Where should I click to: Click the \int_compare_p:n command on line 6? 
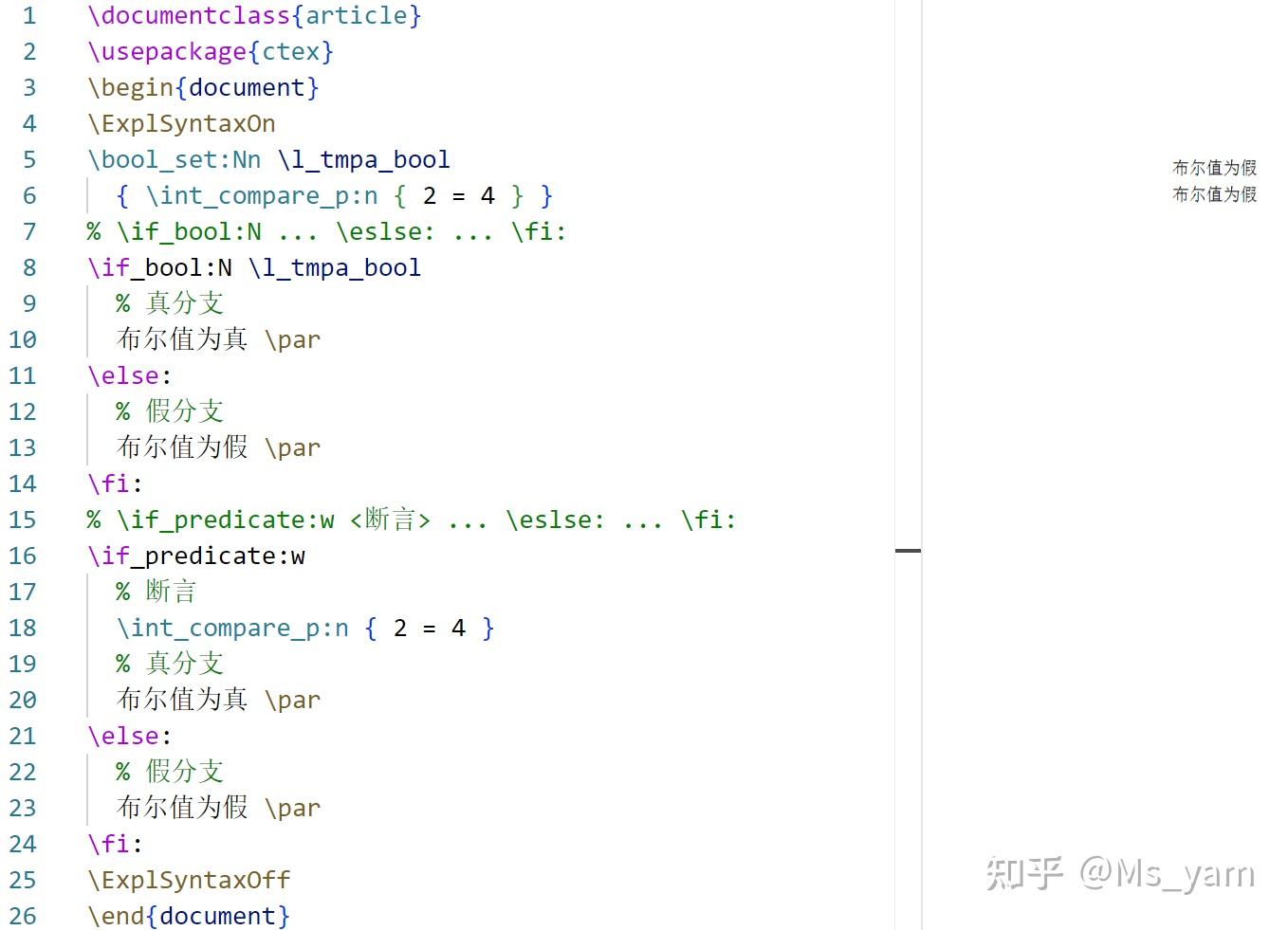pyautogui.click(x=266, y=195)
